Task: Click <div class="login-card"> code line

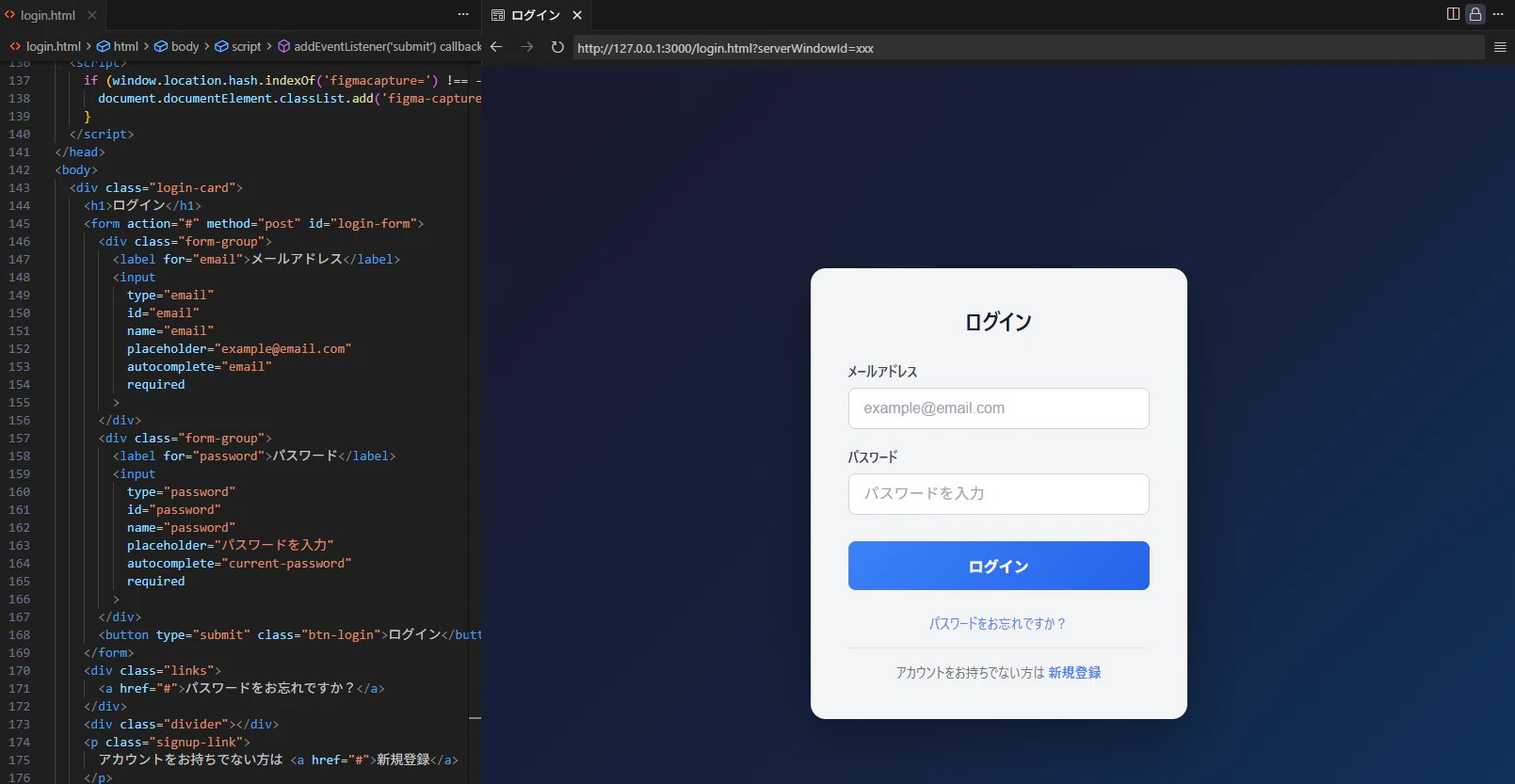Action: (x=156, y=188)
